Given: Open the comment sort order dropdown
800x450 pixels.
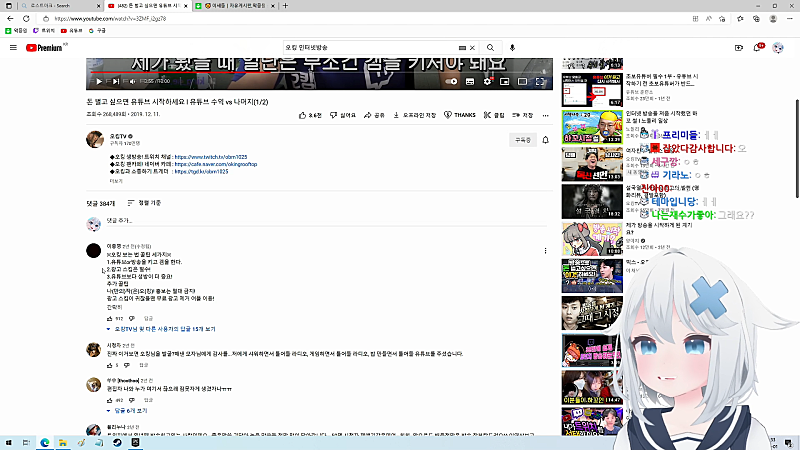Looking at the screenshot, I should 144,203.
